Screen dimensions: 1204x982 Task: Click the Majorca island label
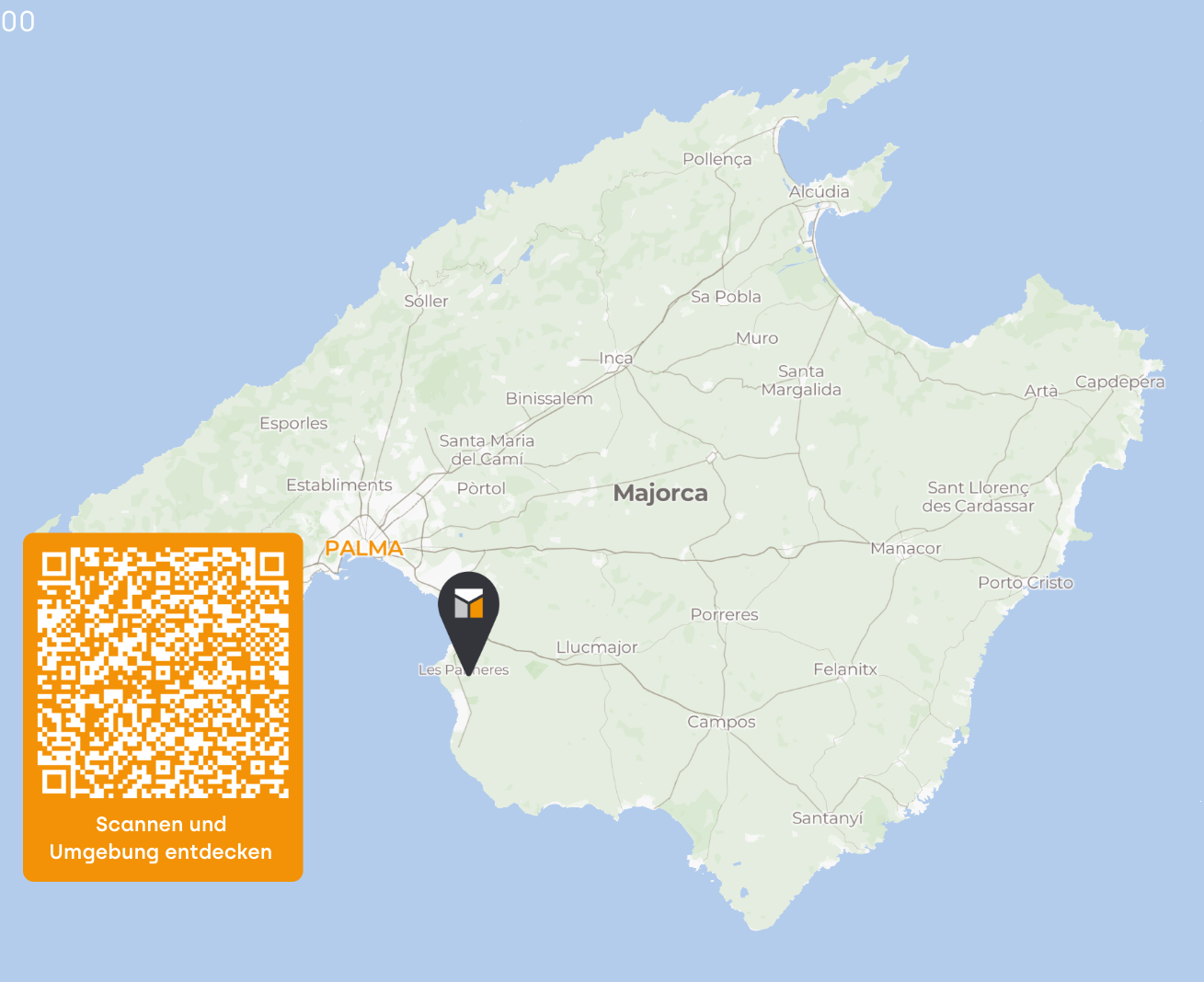pyautogui.click(x=660, y=493)
